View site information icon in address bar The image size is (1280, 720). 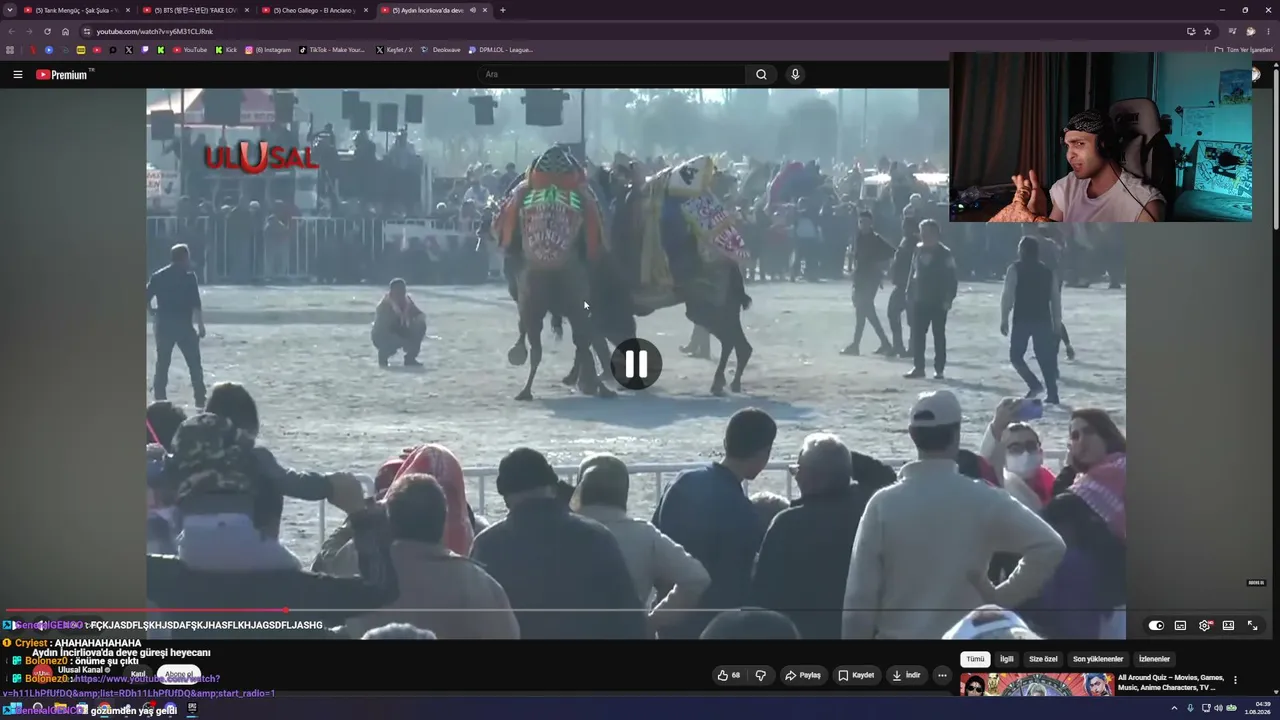(x=87, y=31)
